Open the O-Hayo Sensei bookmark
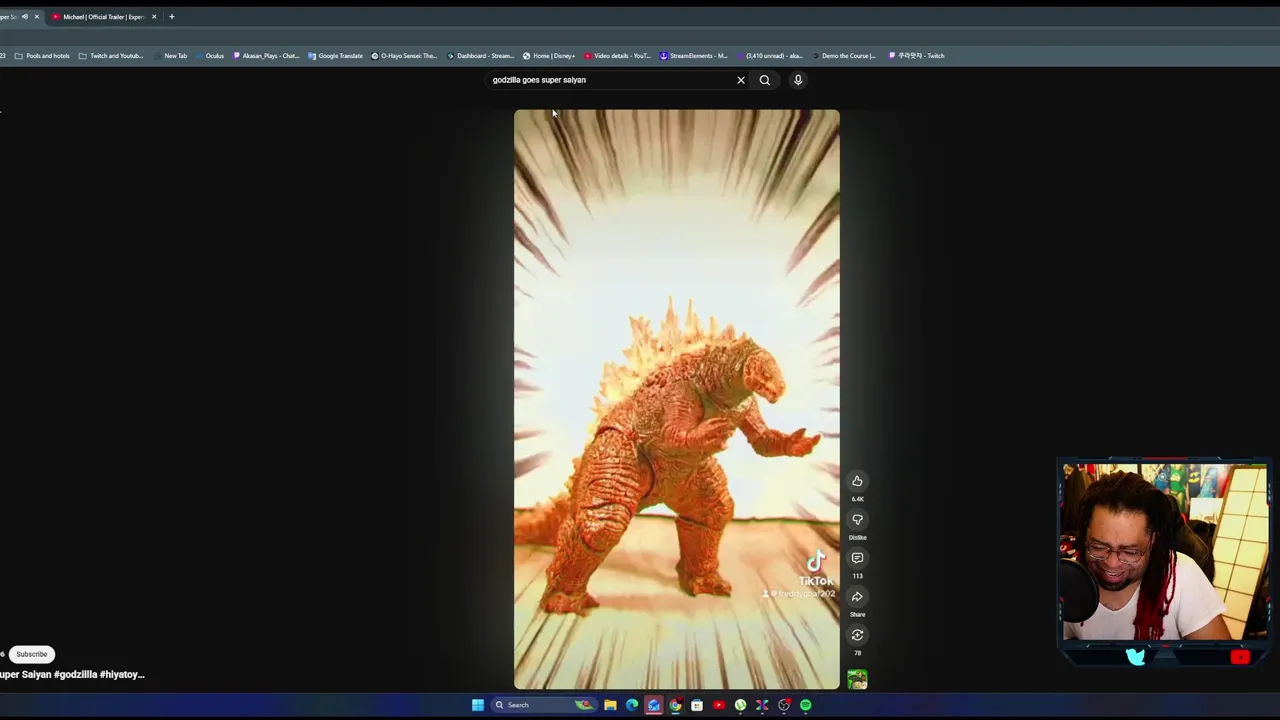The width and height of the screenshot is (1280, 720). pyautogui.click(x=404, y=56)
